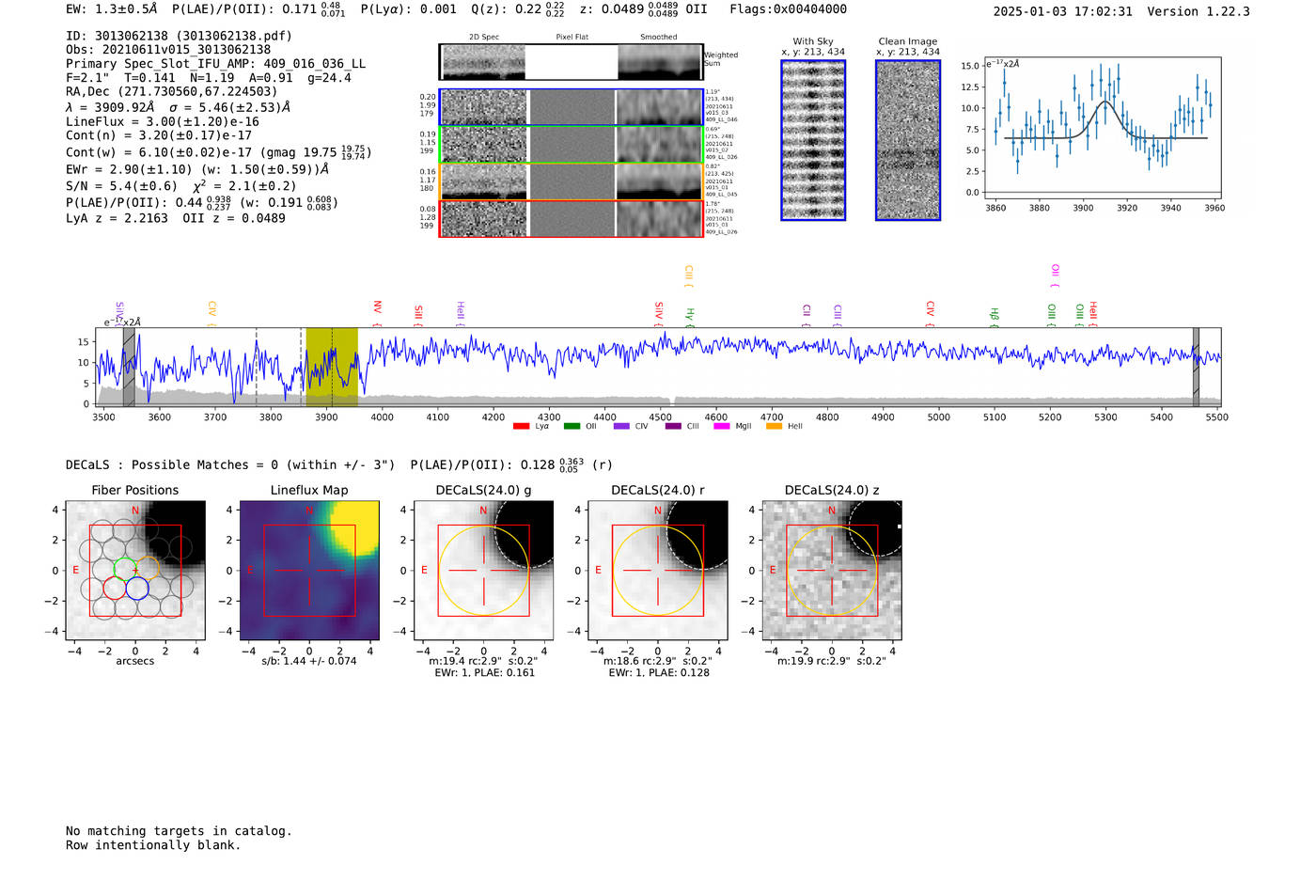Viewport: 1316px width, 896px height.
Task: Select the green-bordered fiber spectrum row
Action: pos(572,145)
